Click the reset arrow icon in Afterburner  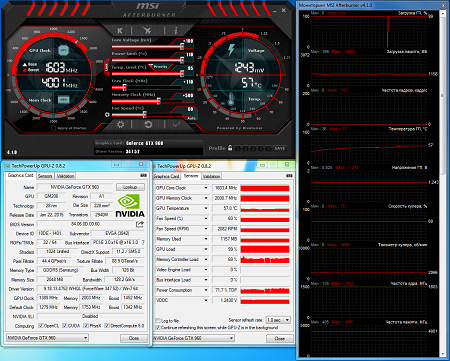148,125
